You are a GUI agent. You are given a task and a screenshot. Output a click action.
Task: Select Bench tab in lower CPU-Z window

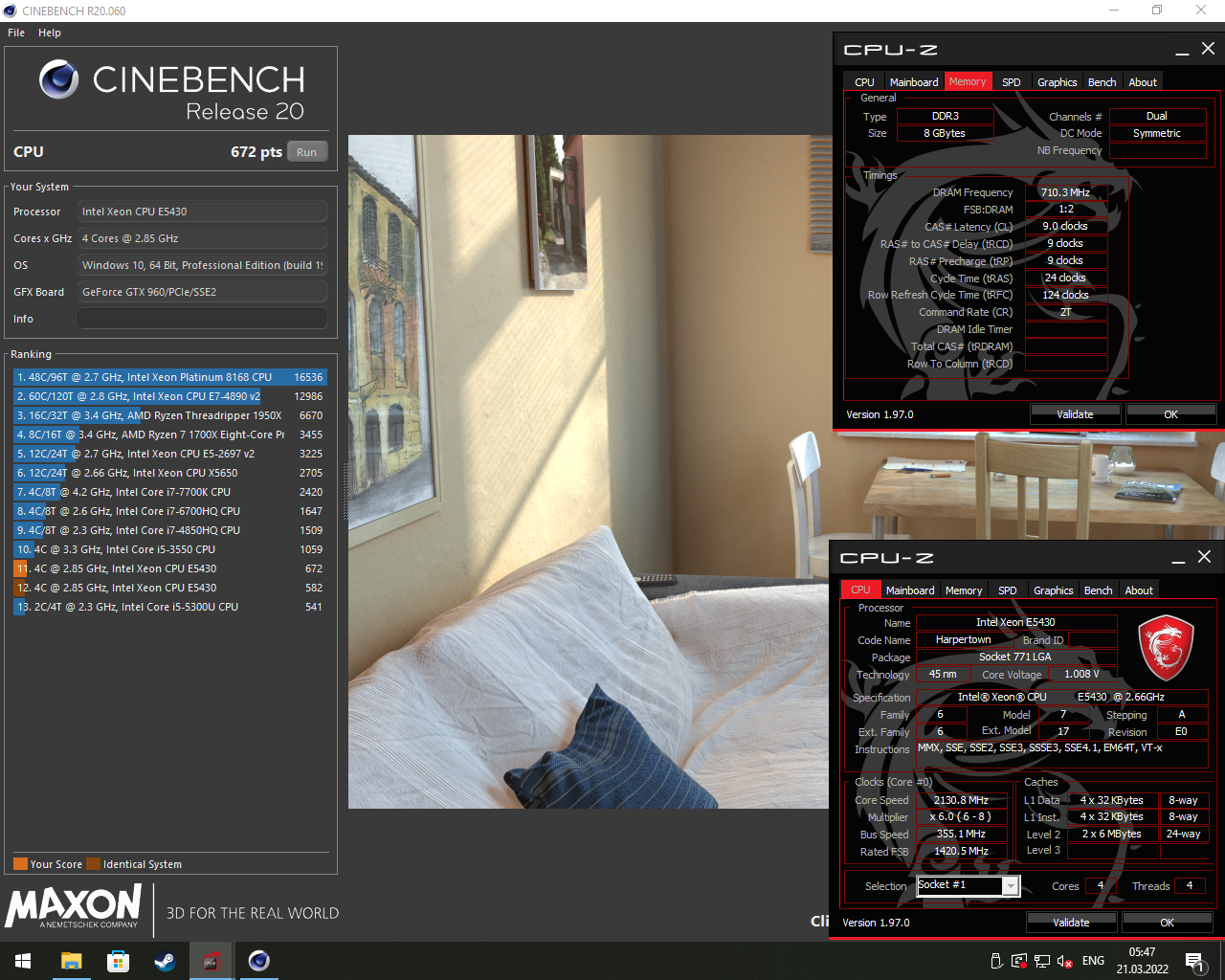point(1099,590)
